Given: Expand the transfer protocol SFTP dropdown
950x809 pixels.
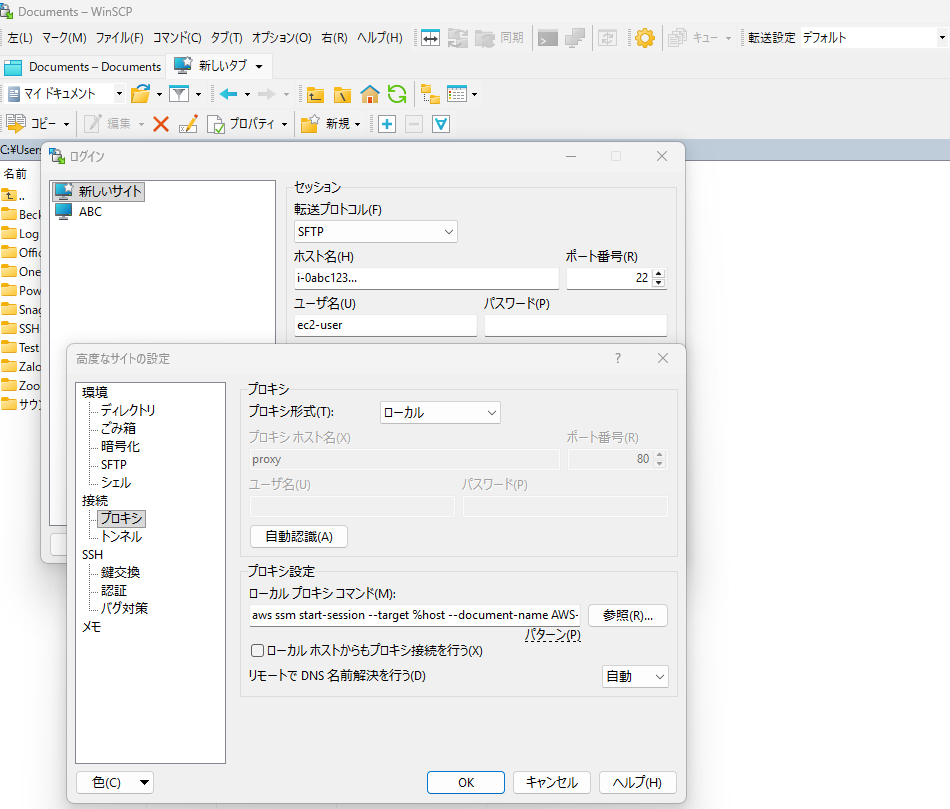Looking at the screenshot, I should (x=376, y=231).
